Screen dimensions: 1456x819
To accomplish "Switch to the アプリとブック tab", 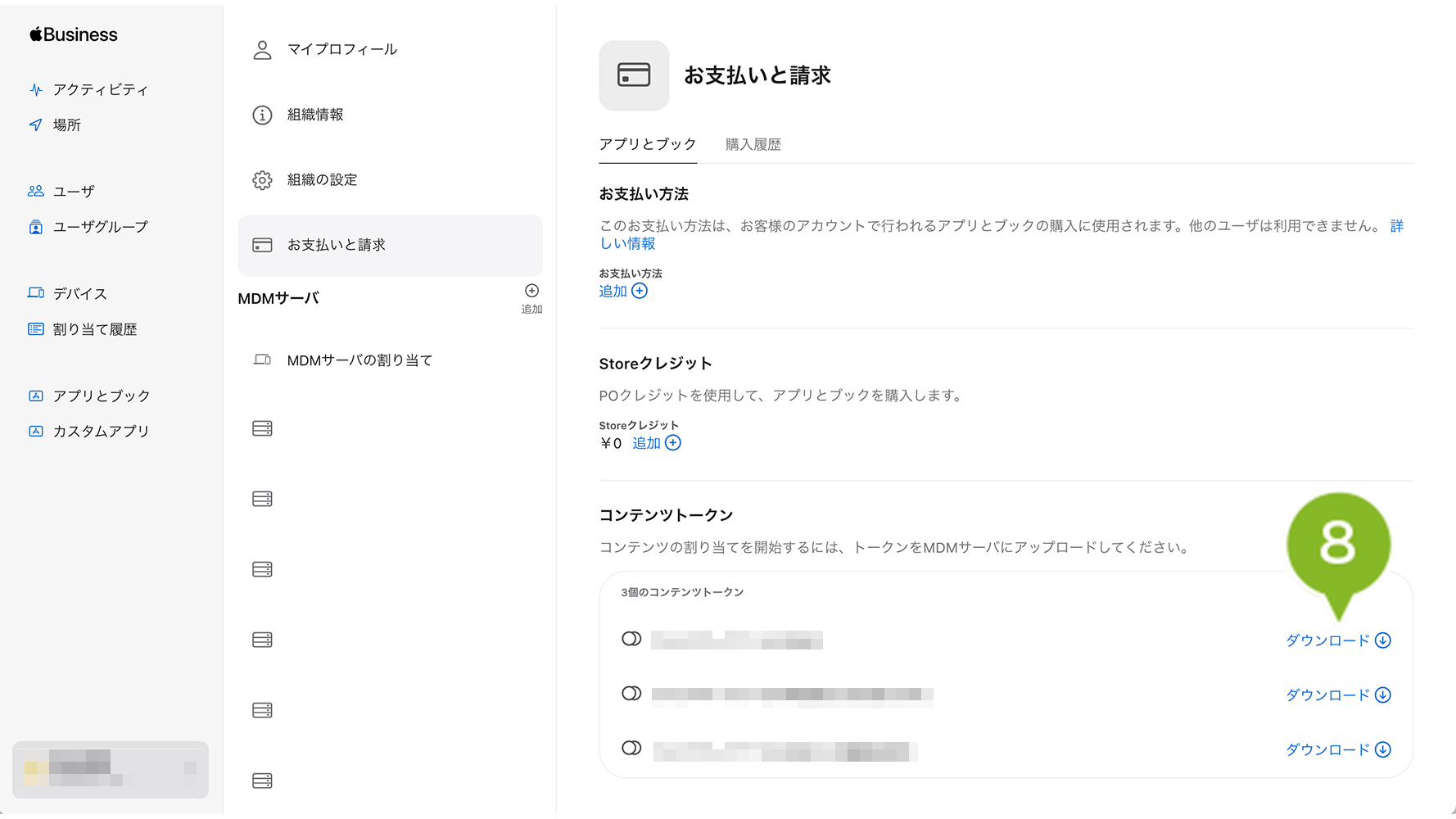I will click(648, 144).
